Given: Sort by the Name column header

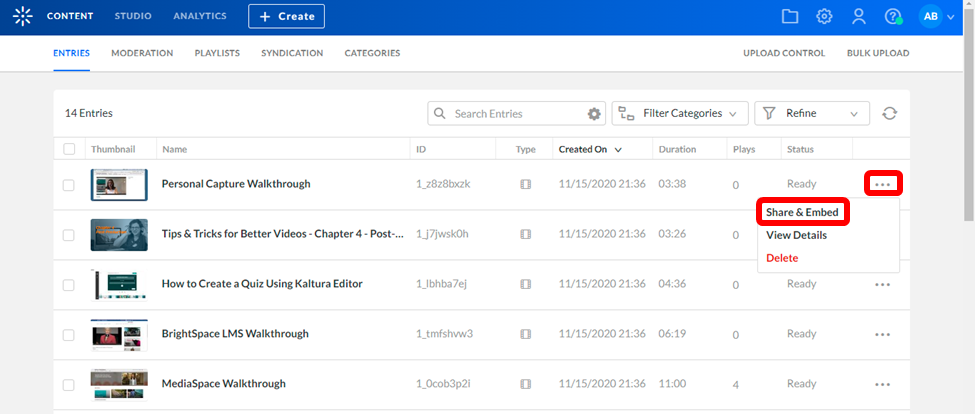Looking at the screenshot, I should (x=175, y=149).
